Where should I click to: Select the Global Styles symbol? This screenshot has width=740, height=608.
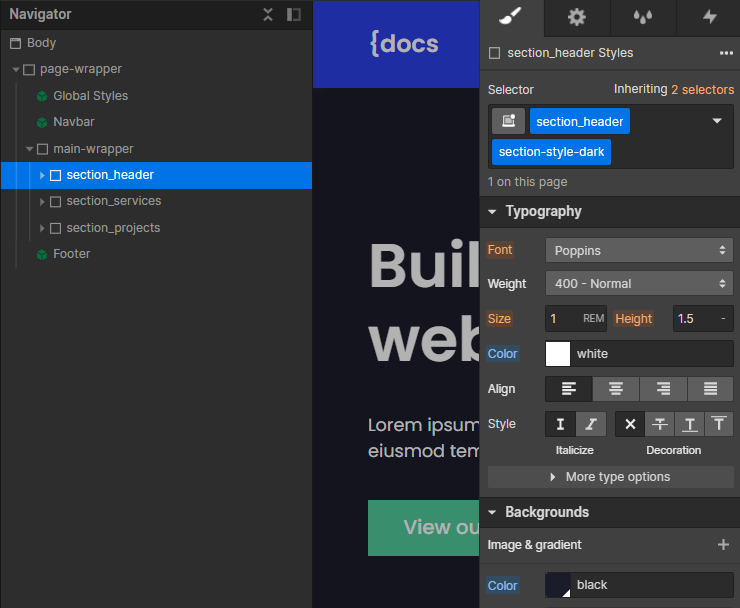91,96
